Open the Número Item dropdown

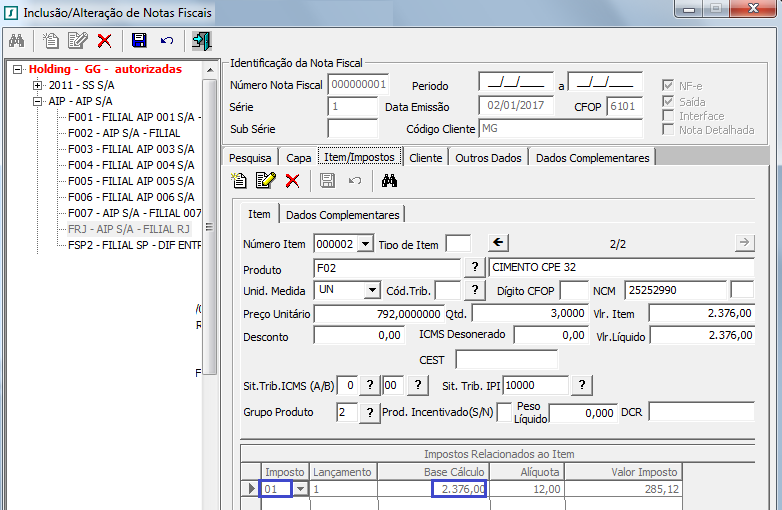364,244
